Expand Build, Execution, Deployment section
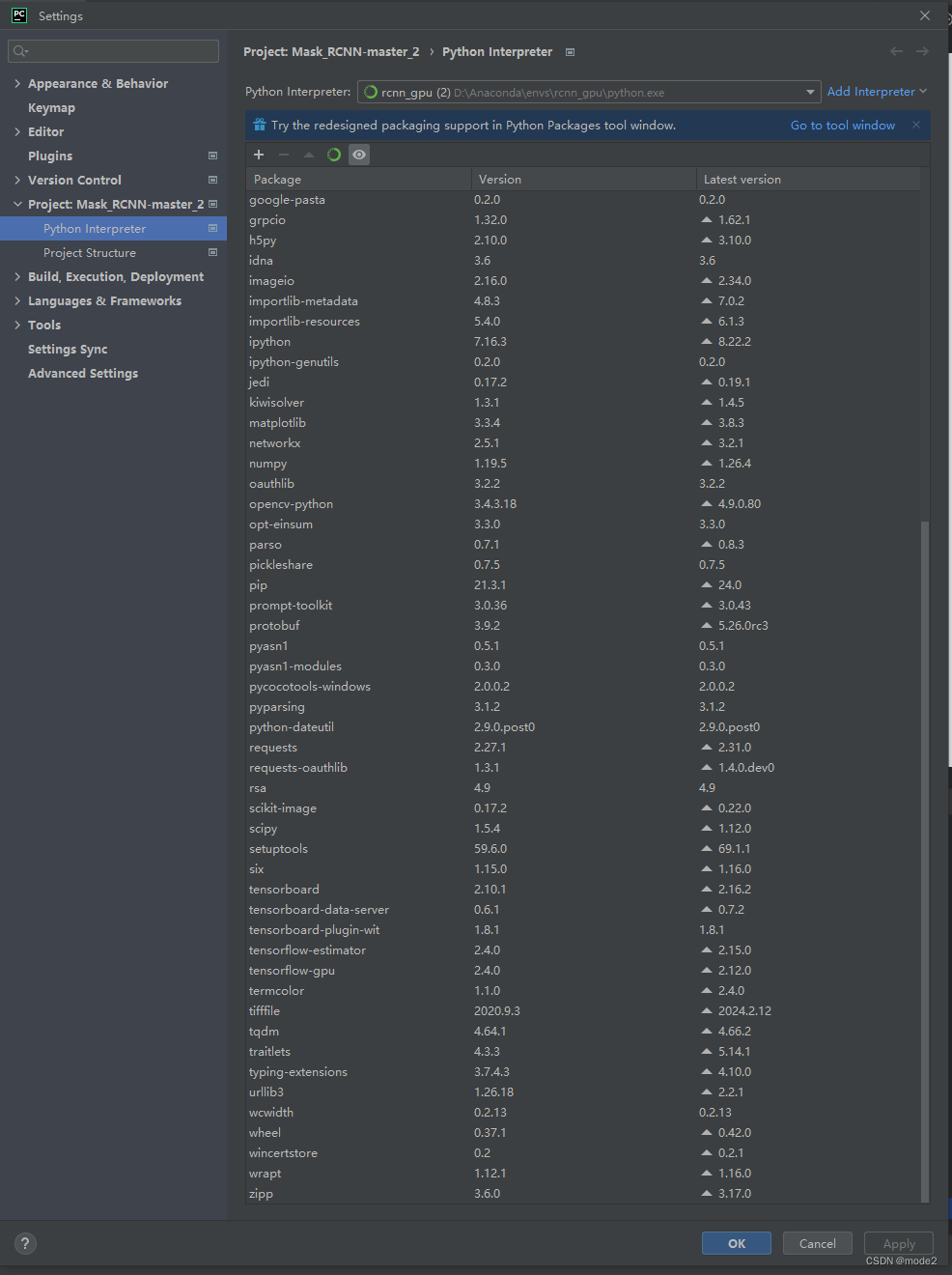Viewport: 952px width, 1275px height. 17,277
